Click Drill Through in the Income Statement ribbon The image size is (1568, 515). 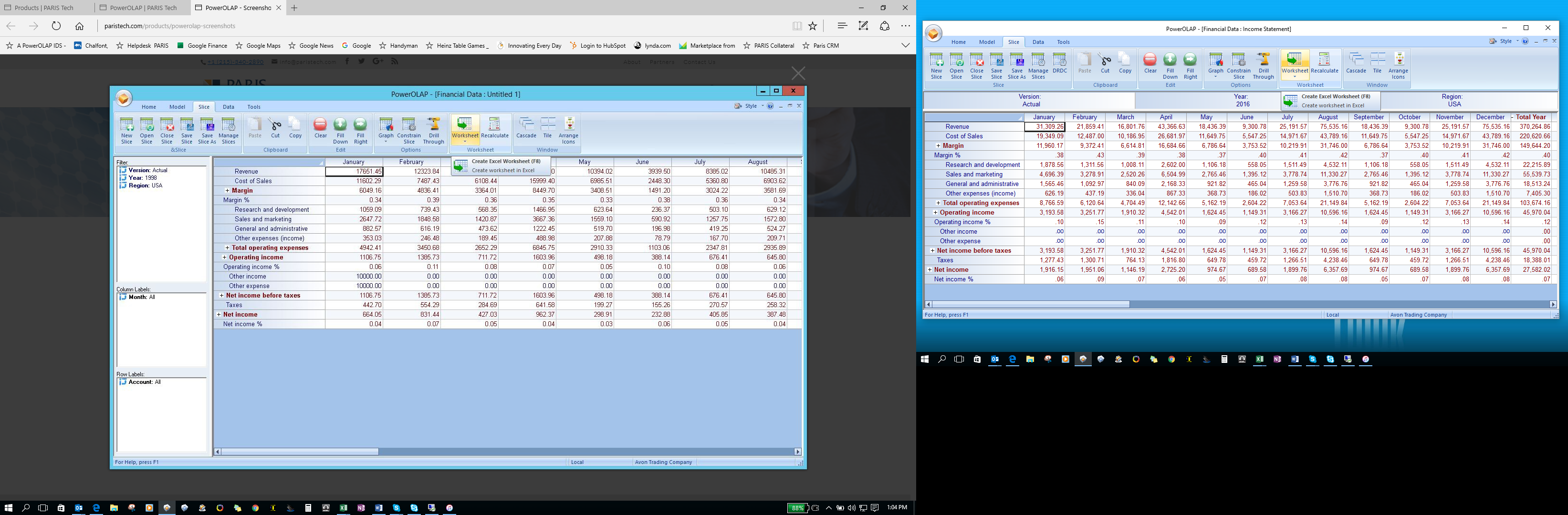pyautogui.click(x=1263, y=66)
